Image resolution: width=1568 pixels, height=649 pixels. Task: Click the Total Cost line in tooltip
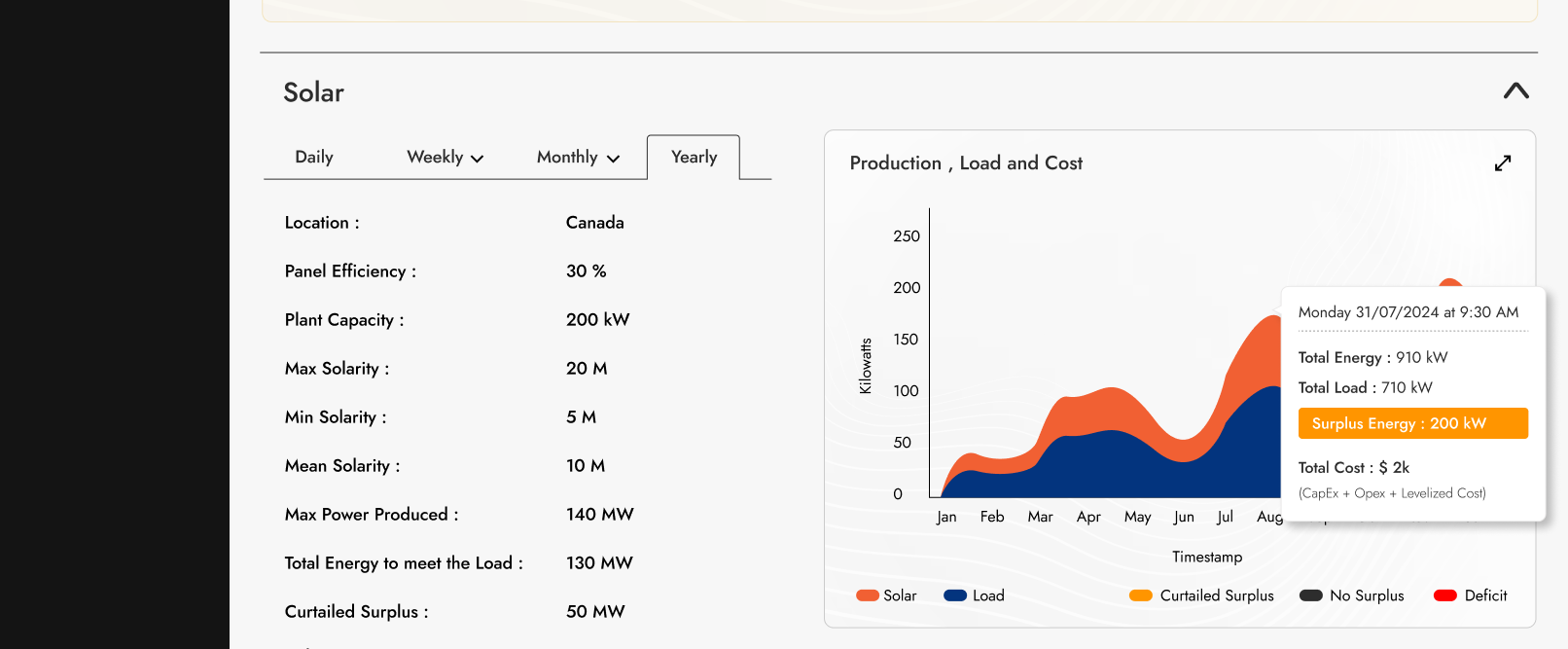1353,468
